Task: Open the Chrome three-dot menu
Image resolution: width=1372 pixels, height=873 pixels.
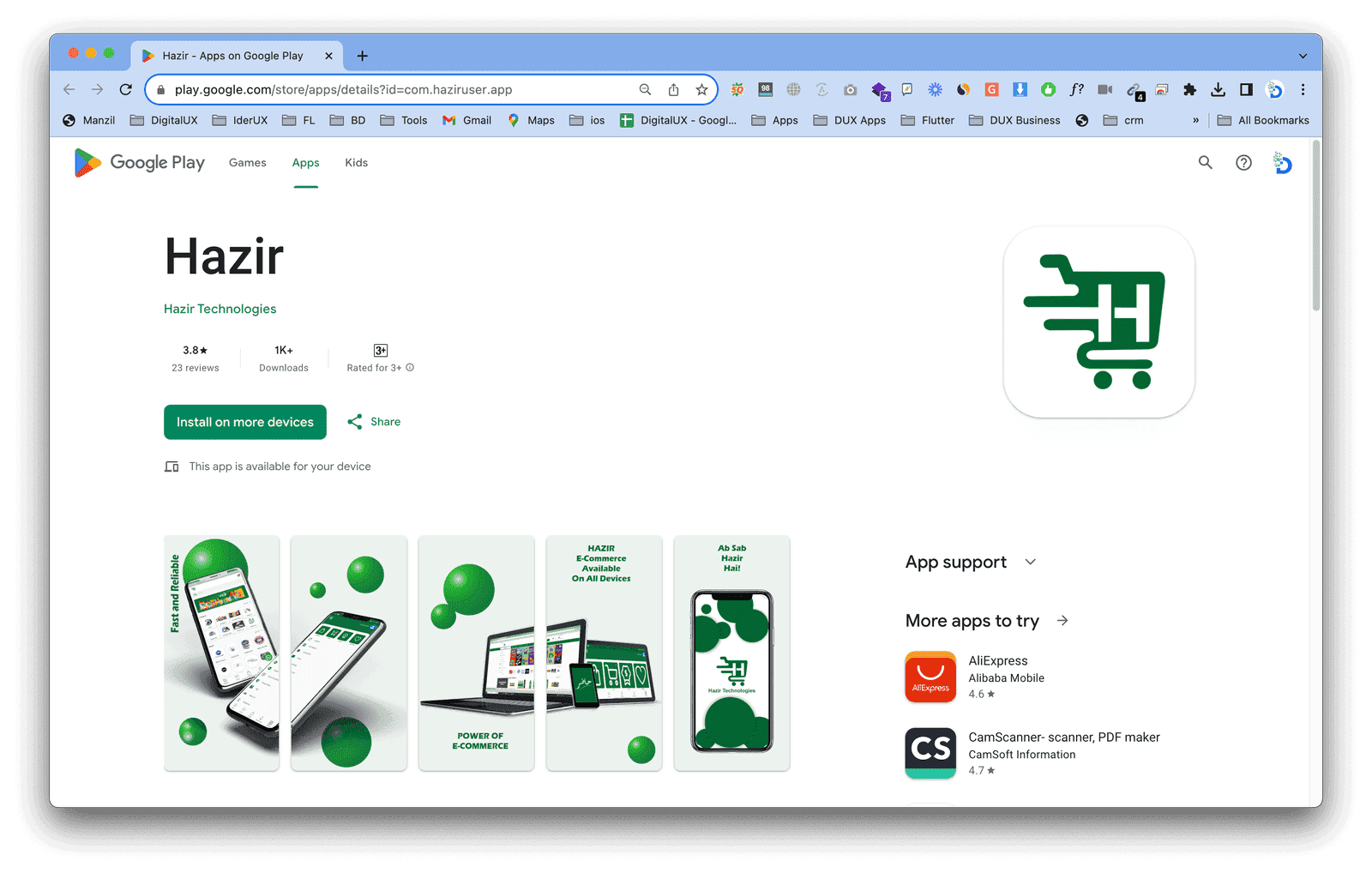Action: [x=1303, y=89]
